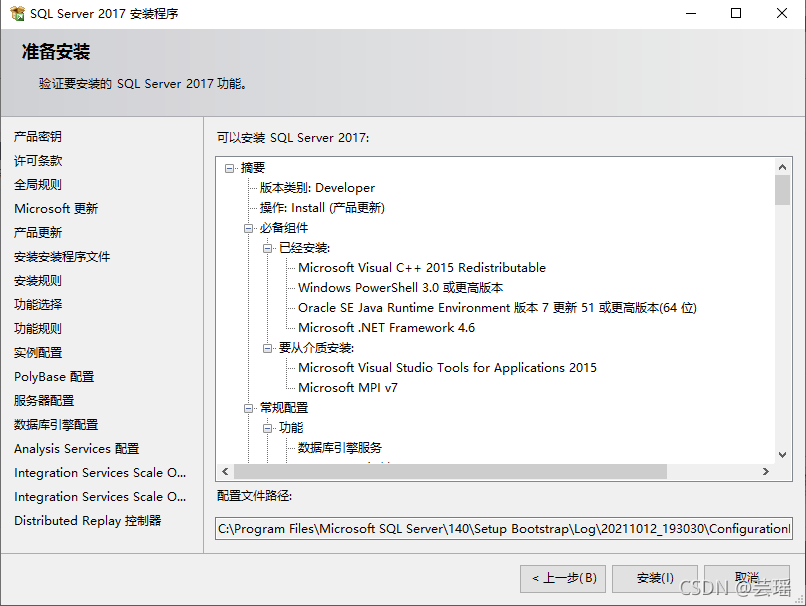Open the 服务器配置 step
Screen dimensions: 806x606
pos(44,400)
